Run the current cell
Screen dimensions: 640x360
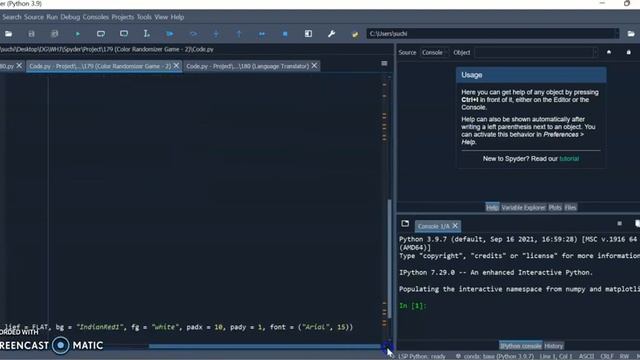(x=101, y=34)
